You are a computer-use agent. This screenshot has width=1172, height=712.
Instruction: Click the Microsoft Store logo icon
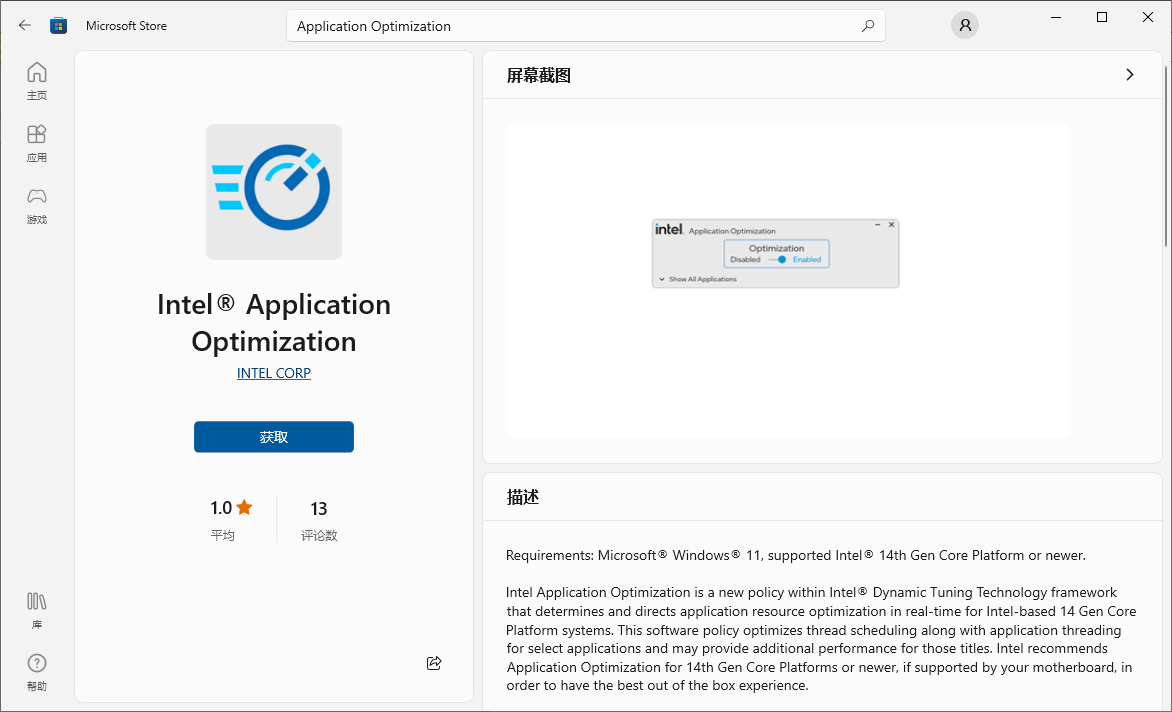[x=58, y=25]
